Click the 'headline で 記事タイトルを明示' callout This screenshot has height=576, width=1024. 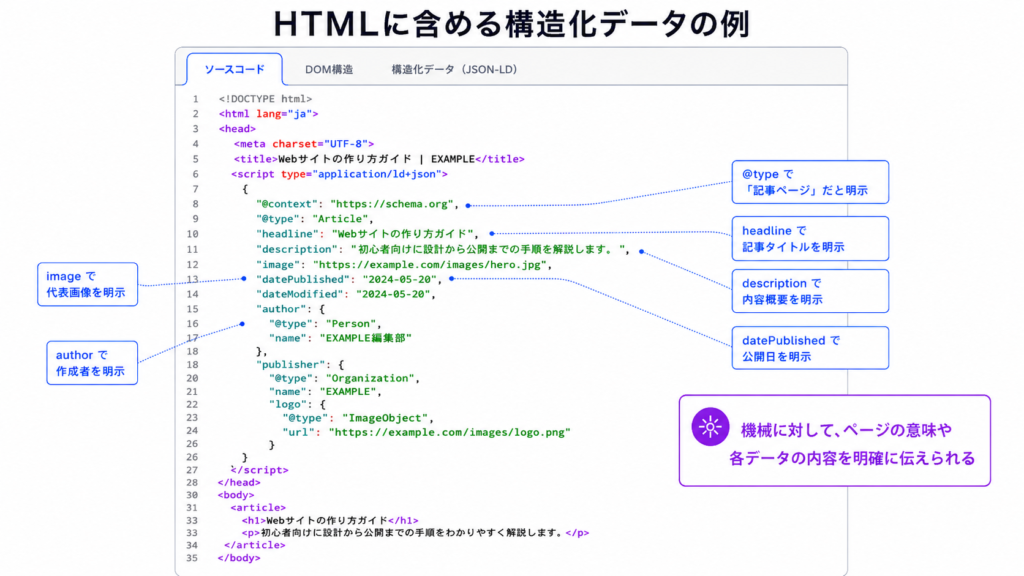tap(810, 238)
